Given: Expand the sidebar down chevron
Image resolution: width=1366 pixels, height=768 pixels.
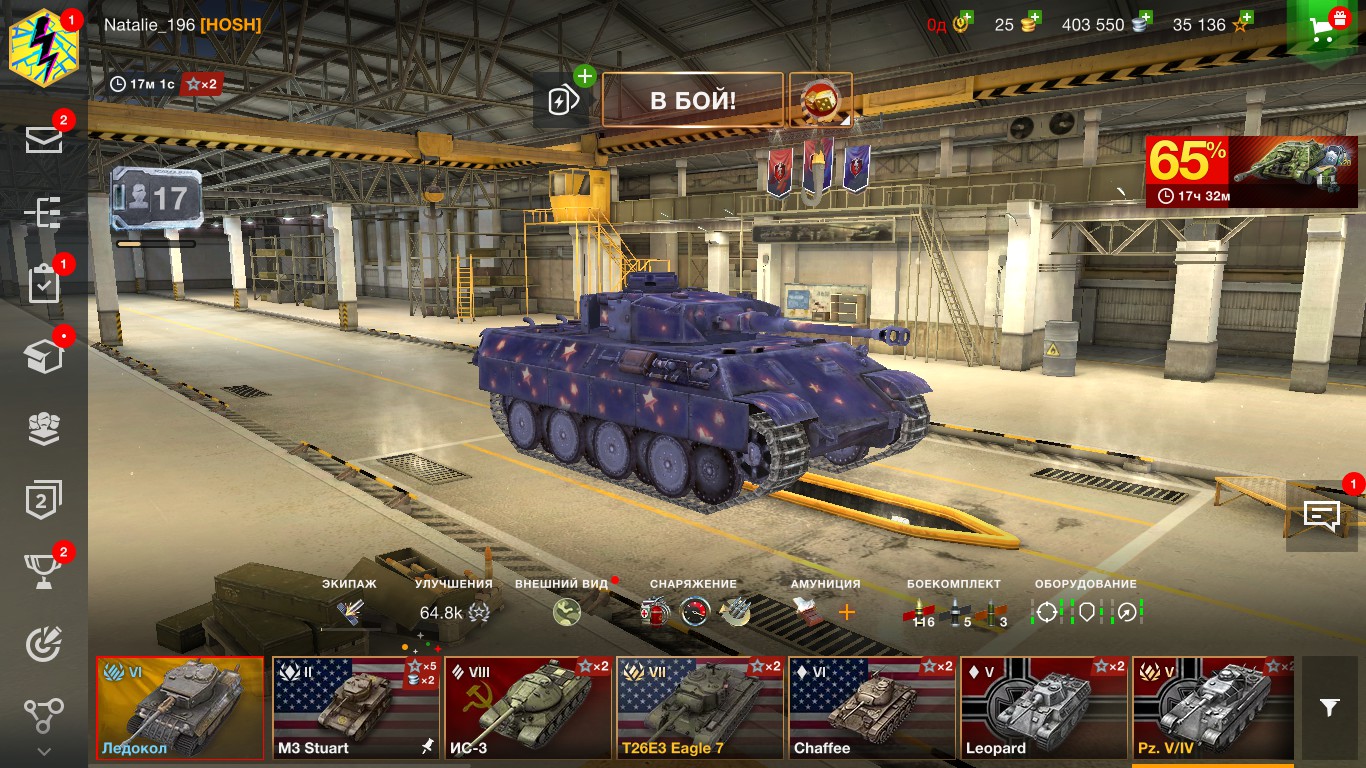Looking at the screenshot, I should [x=43, y=750].
